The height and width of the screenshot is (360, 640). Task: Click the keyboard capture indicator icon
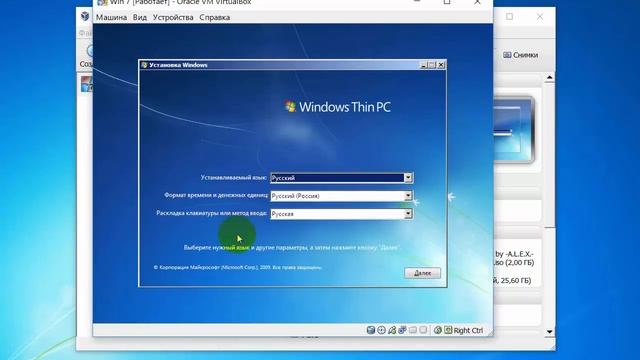(448, 330)
